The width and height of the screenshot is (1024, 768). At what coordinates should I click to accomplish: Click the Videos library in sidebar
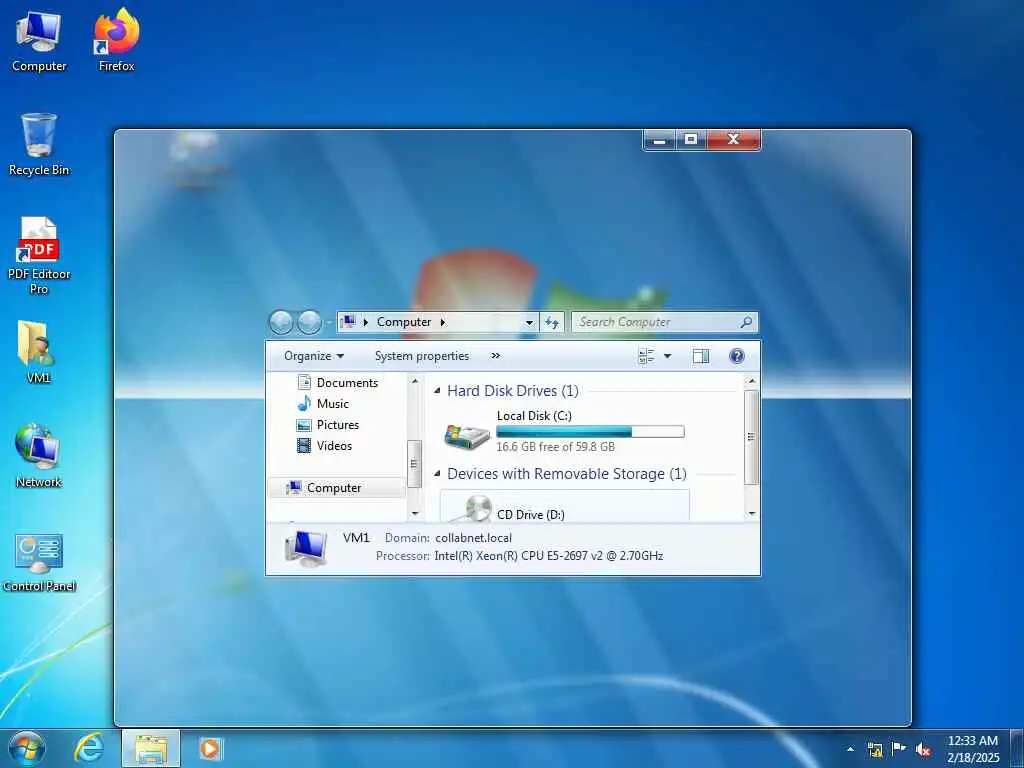pos(325,445)
